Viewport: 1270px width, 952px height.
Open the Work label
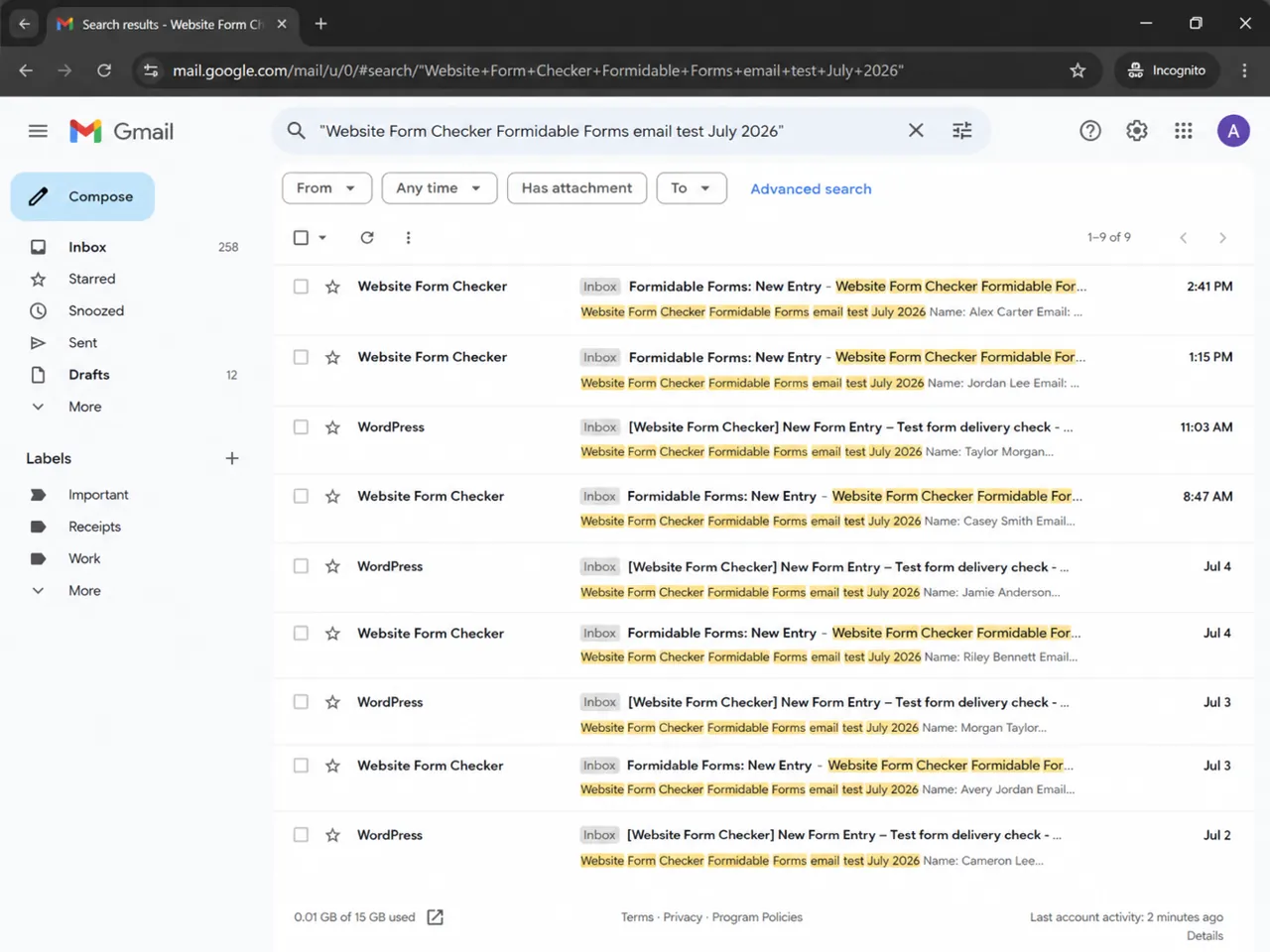click(x=84, y=558)
